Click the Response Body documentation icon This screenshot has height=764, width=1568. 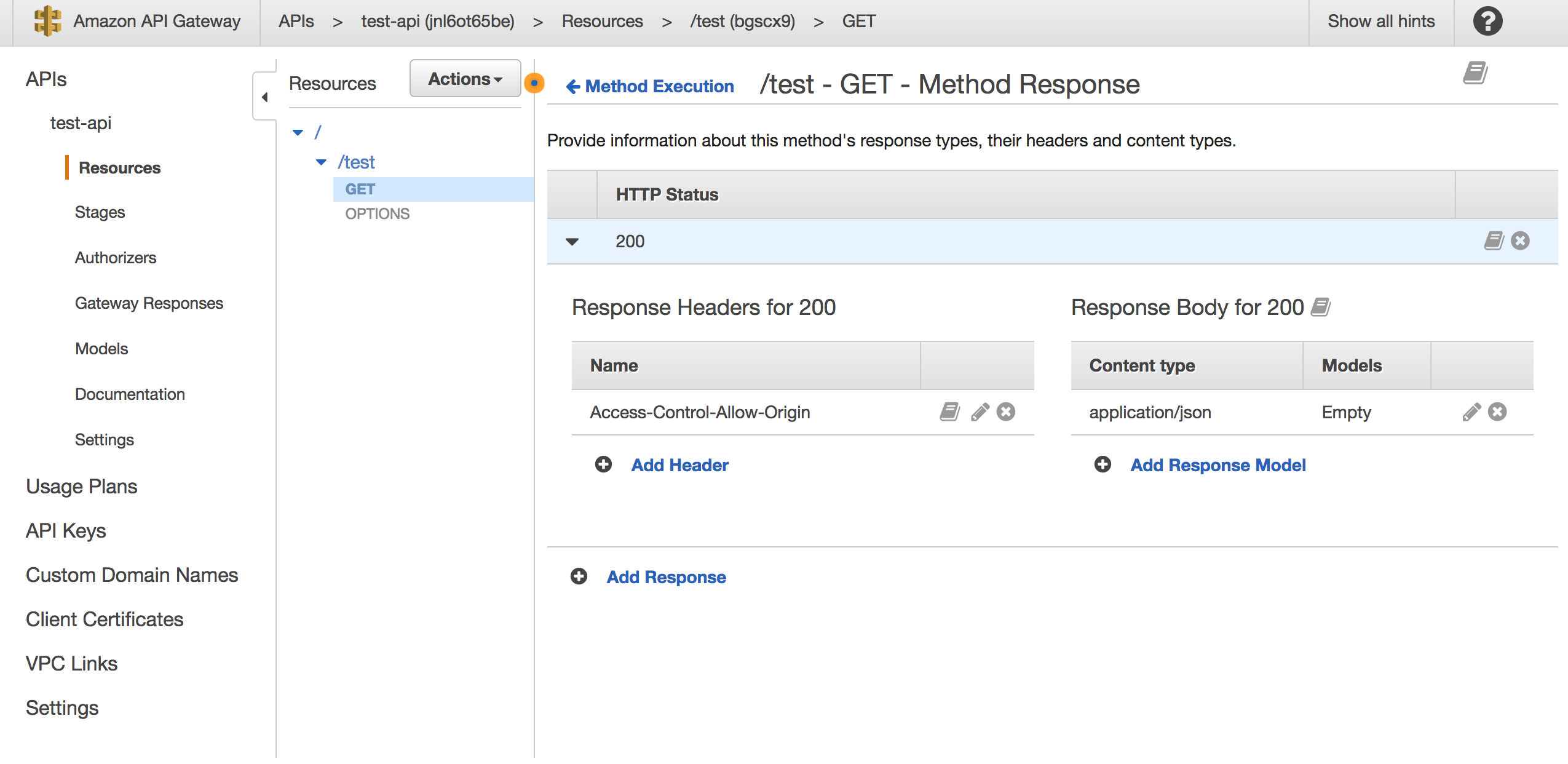[x=1320, y=307]
